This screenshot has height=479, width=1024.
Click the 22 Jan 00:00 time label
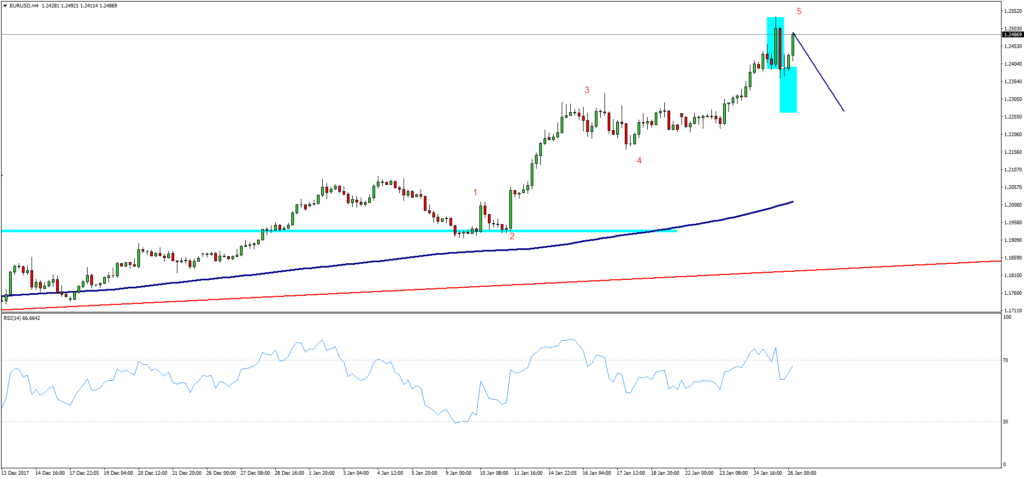point(699,472)
